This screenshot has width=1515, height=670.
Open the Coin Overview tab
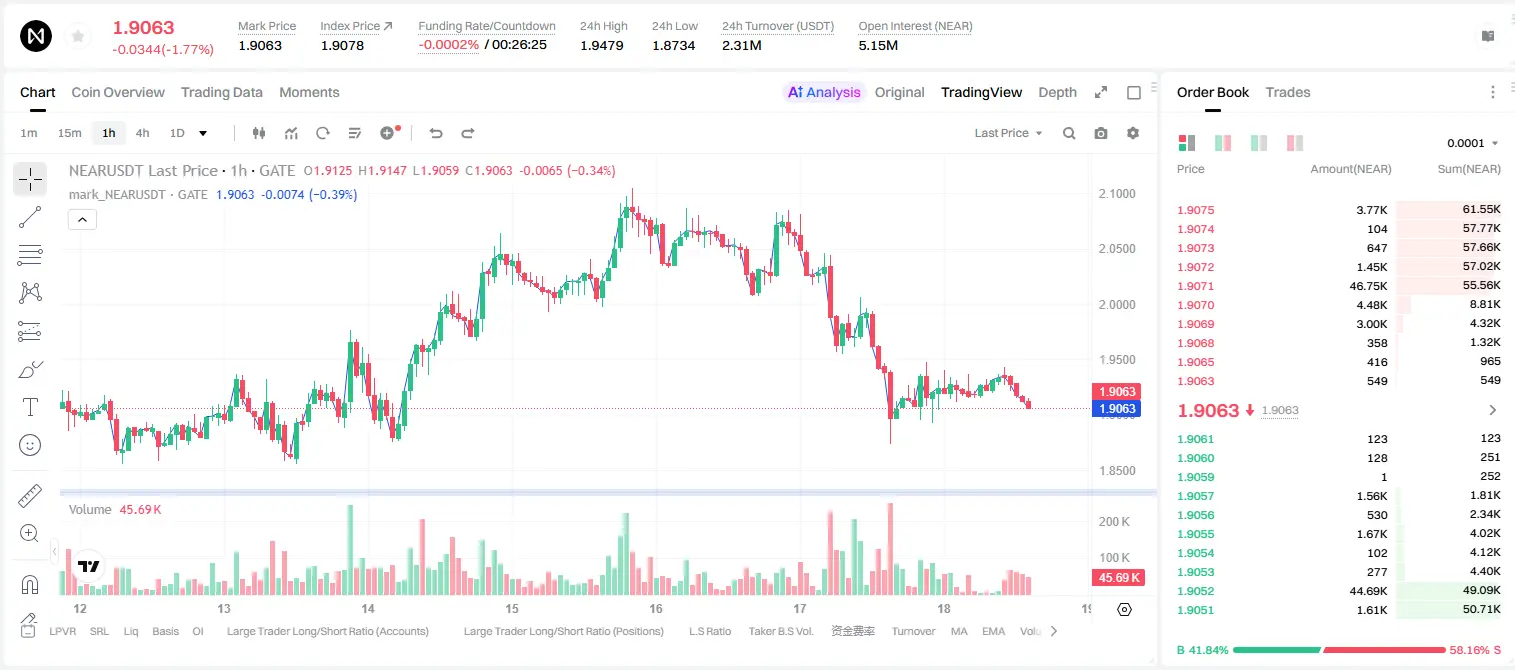pyautogui.click(x=118, y=92)
